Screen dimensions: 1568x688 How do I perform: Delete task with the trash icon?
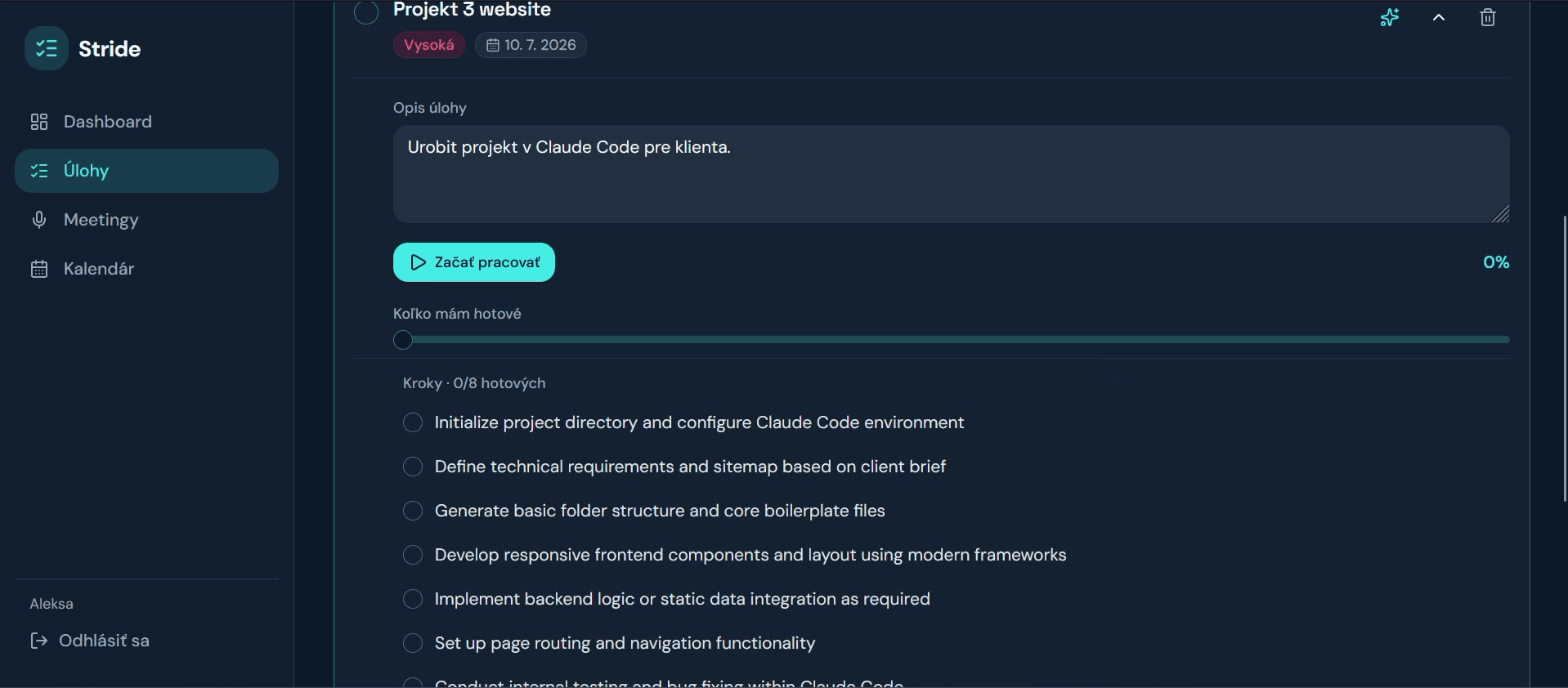pyautogui.click(x=1488, y=17)
